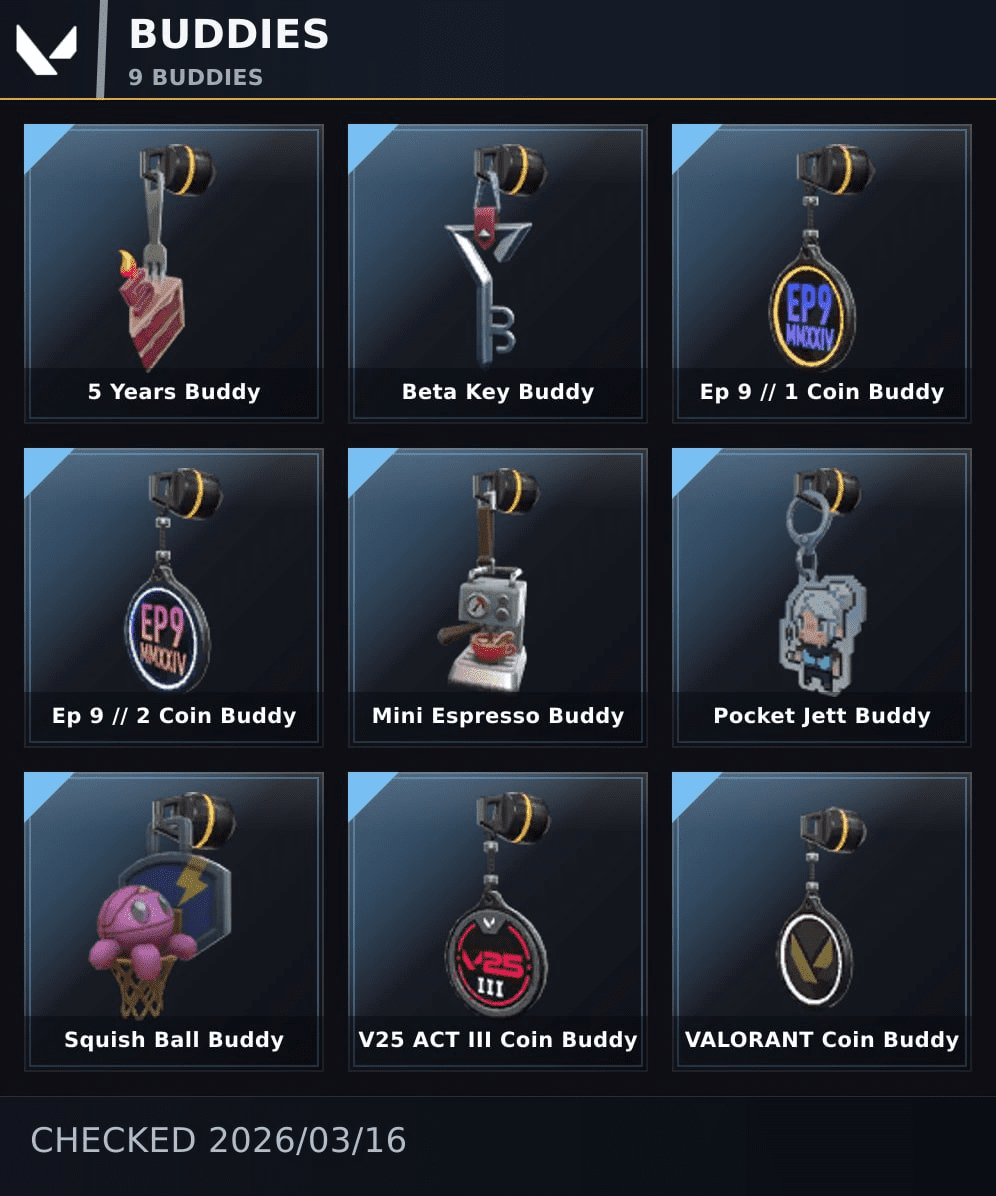The image size is (996, 1196).
Task: Click the V25 ACT III Coin Buddy label
Action: pos(498,1040)
